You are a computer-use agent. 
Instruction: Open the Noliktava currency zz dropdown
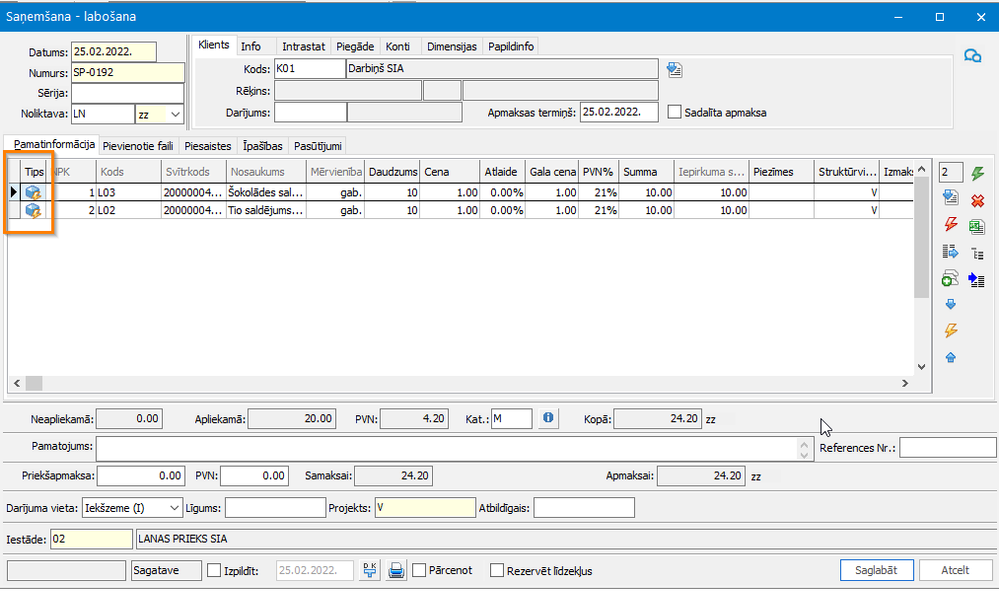[175, 115]
